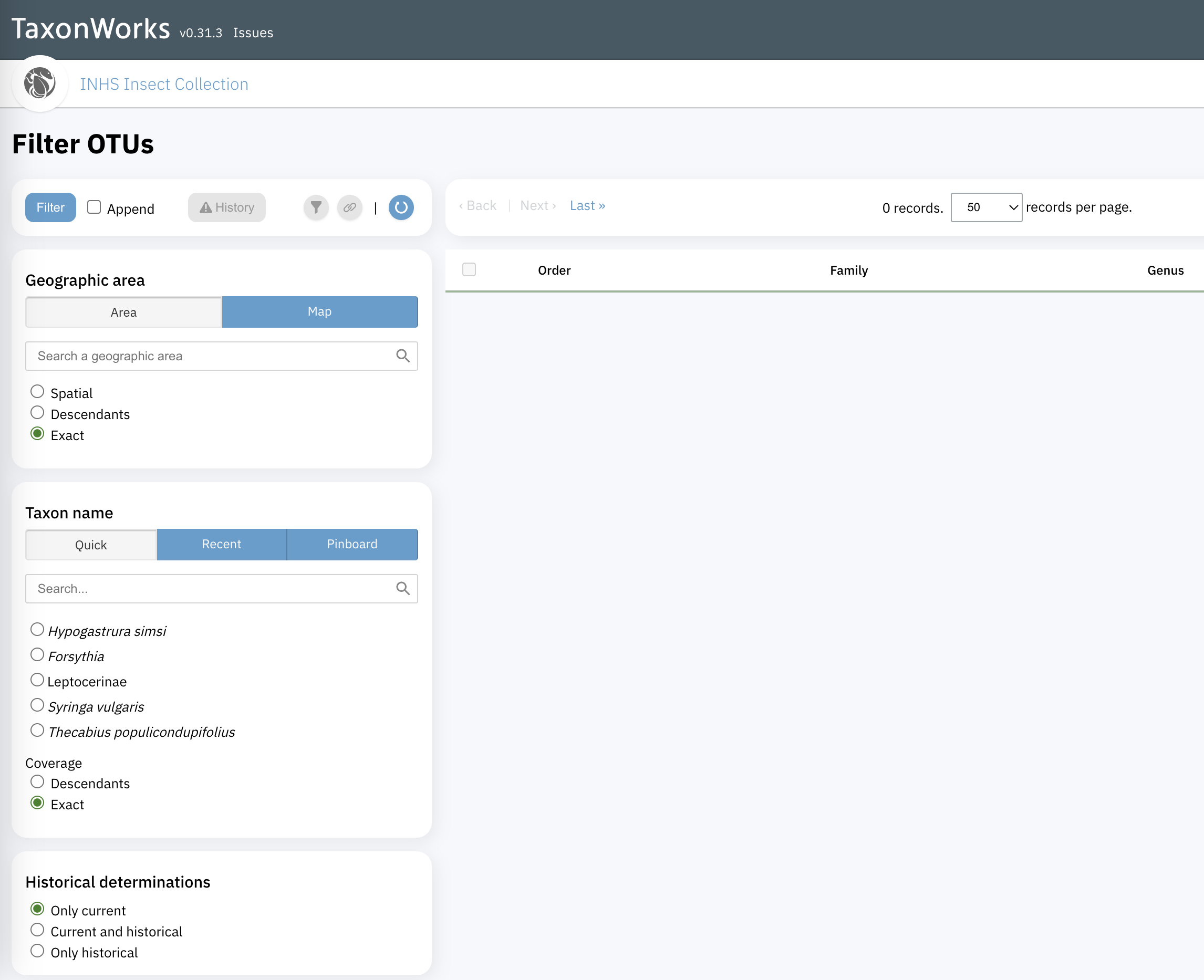Click the magnifier in taxon name search

pyautogui.click(x=403, y=588)
